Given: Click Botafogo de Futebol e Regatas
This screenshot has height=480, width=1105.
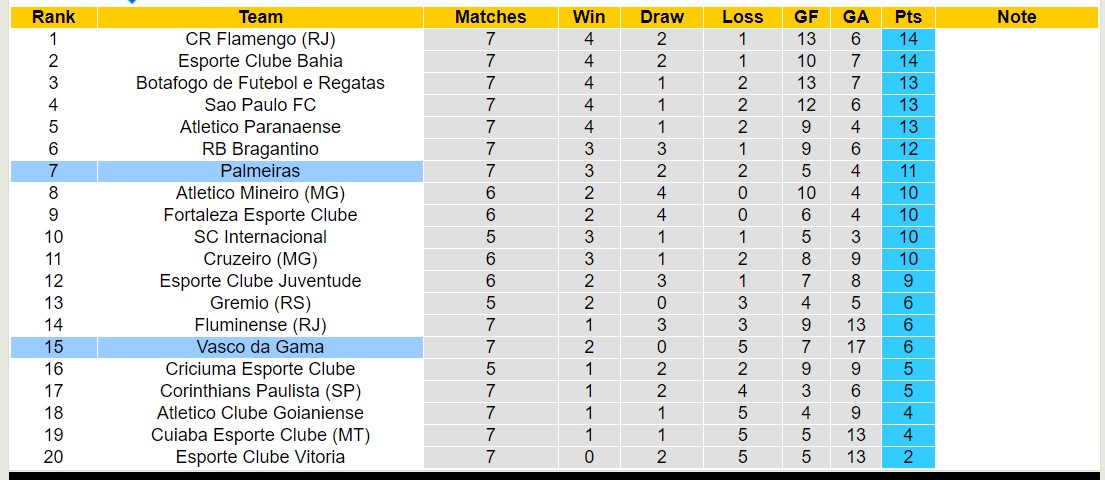Looking at the screenshot, I should click(x=260, y=83).
